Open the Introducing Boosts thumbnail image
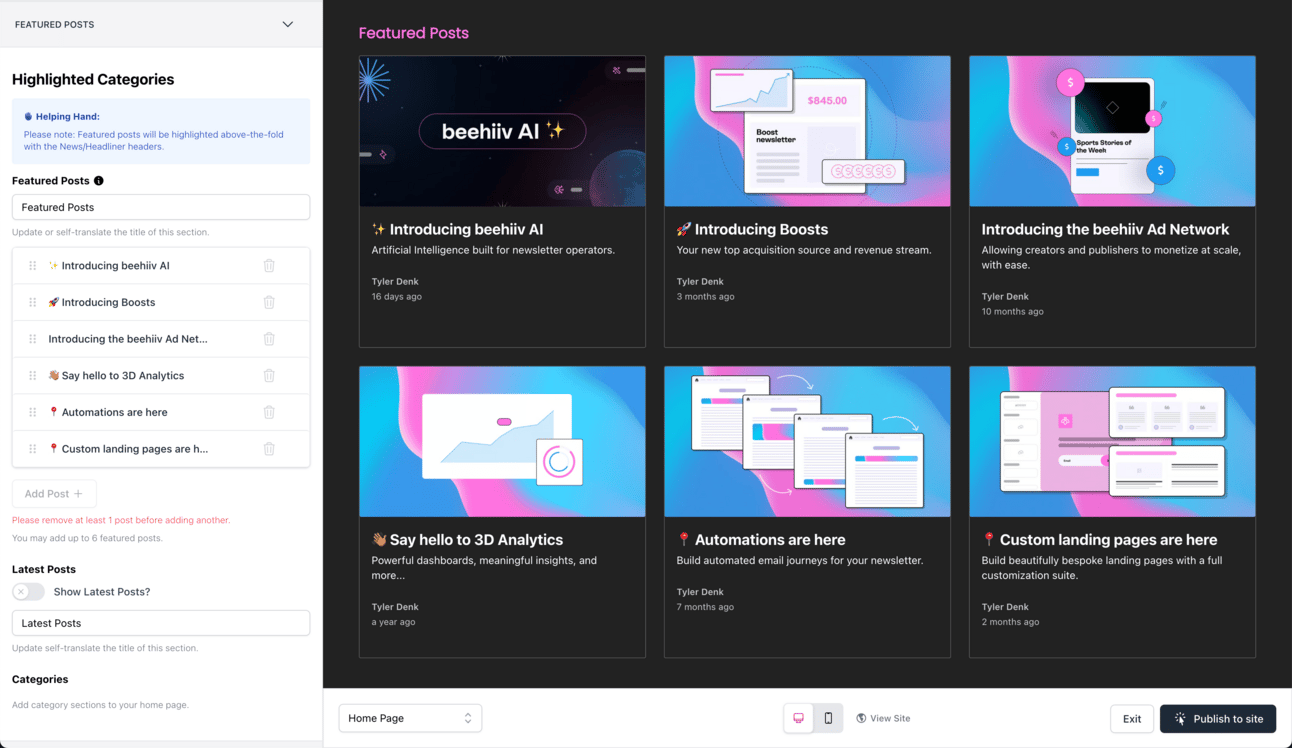The image size is (1292, 748). (807, 131)
